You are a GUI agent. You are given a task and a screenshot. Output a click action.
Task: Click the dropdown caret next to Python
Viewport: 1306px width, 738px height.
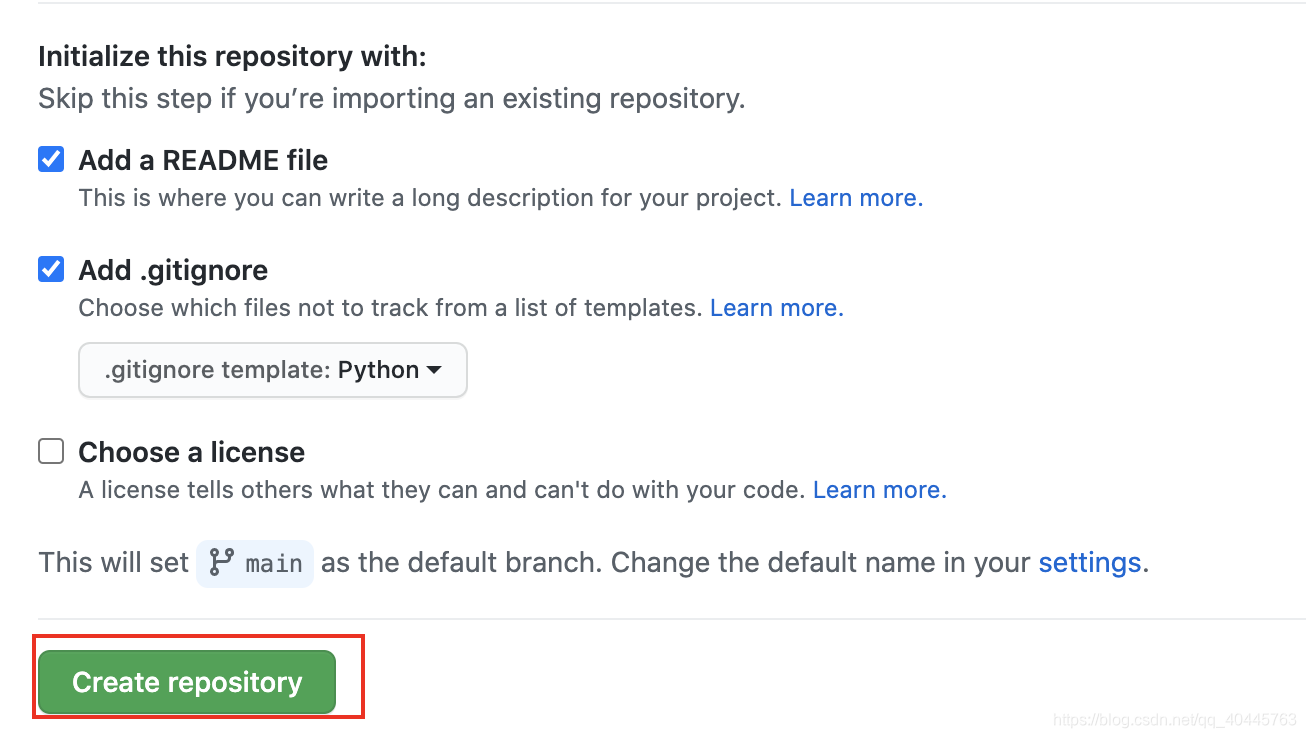[434, 370]
